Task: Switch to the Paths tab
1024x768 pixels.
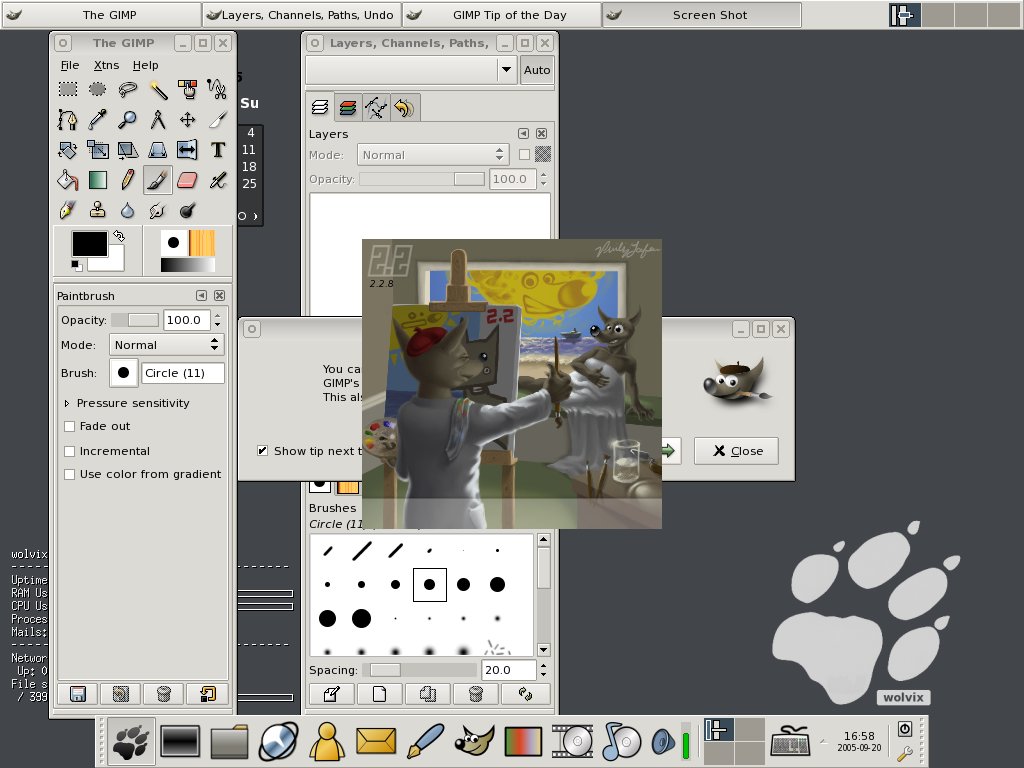Action: pos(376,107)
